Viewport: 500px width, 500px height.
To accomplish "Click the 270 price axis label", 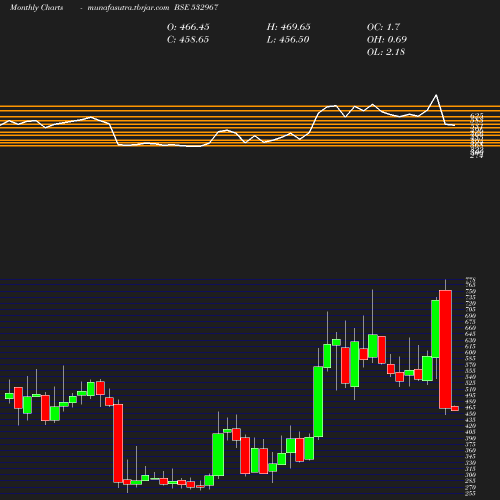I will click(x=470, y=487).
